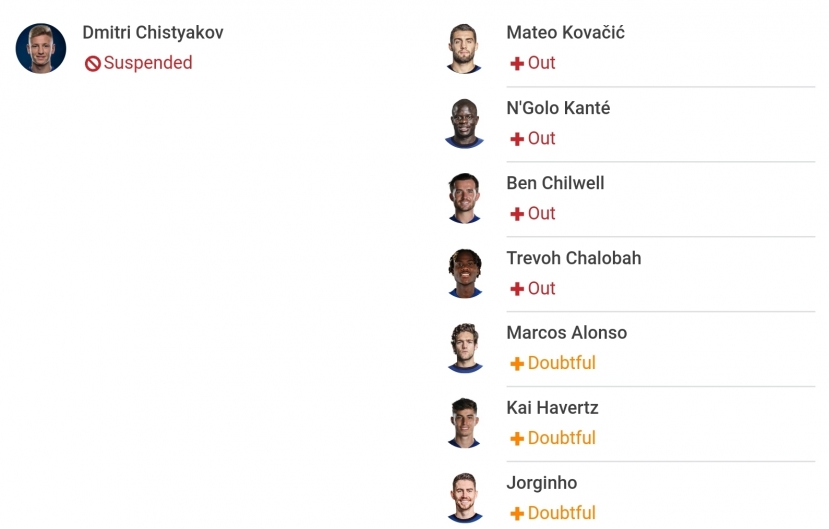This screenshot has height=529, width=829.
Task: Click the Suspended status text
Action: pos(148,63)
